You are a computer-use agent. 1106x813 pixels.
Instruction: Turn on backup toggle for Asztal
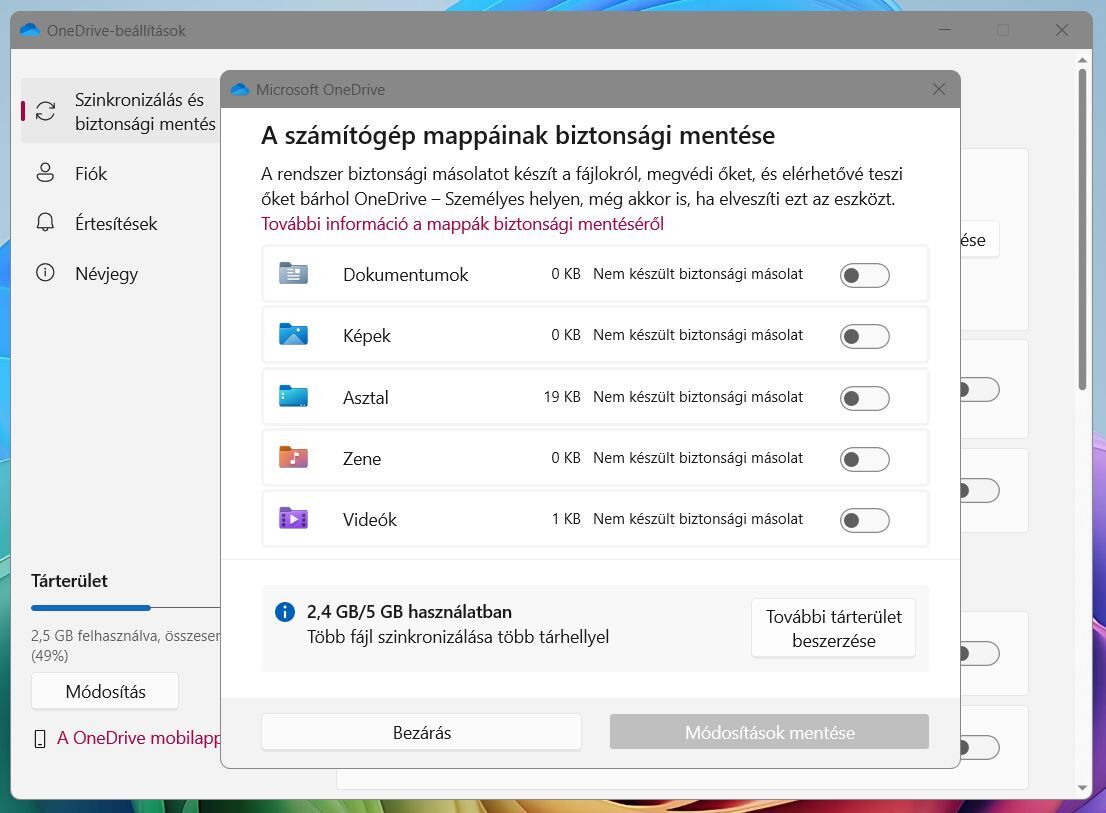pyautogui.click(x=864, y=398)
